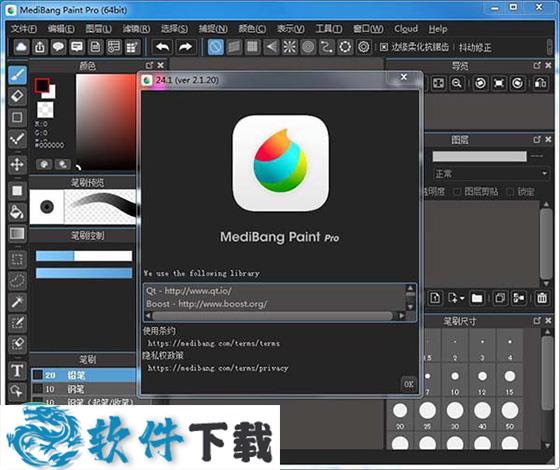
Task: Click flip view icon in navigator
Action: [x=541, y=84]
